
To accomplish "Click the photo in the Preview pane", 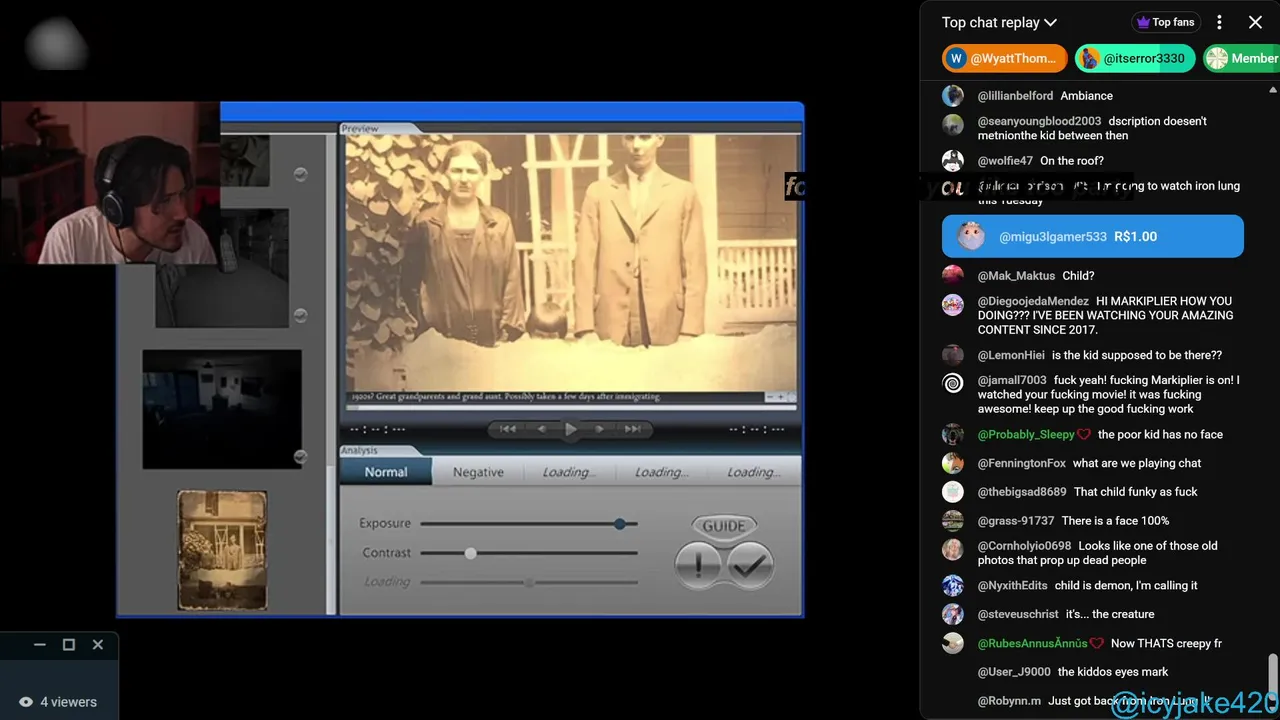I will 572,262.
